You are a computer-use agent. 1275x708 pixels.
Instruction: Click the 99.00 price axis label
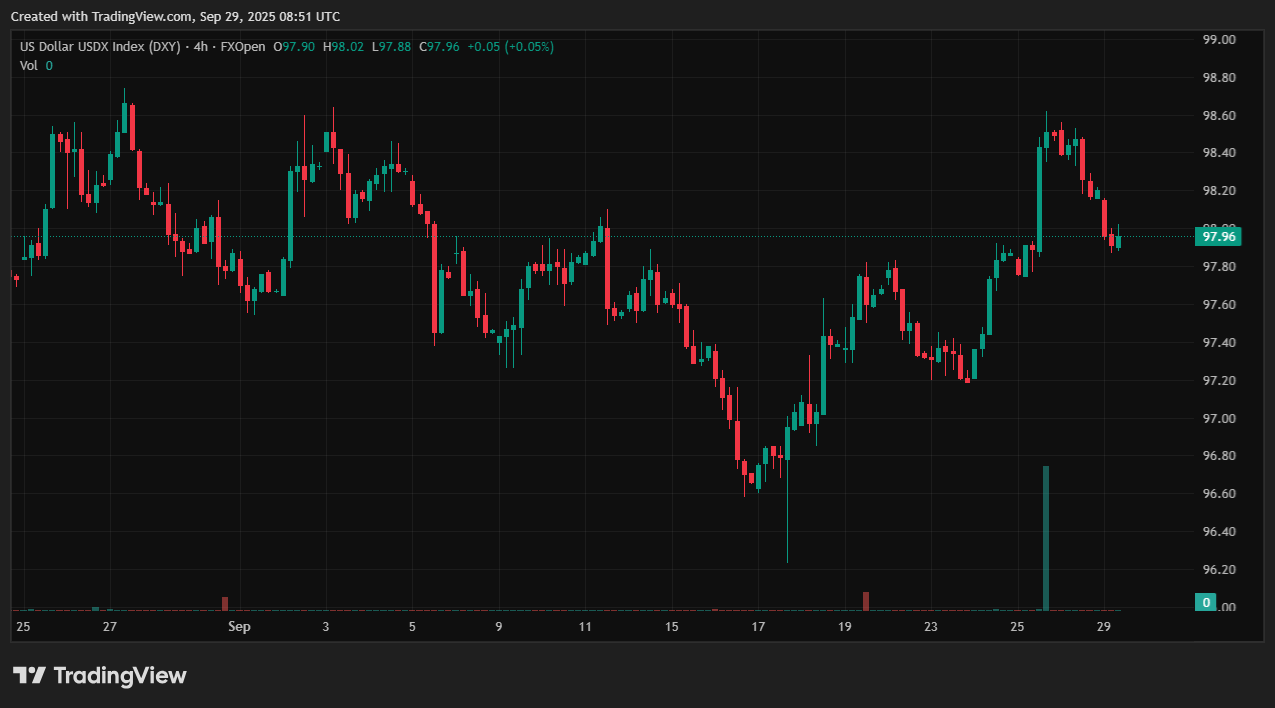click(1219, 40)
